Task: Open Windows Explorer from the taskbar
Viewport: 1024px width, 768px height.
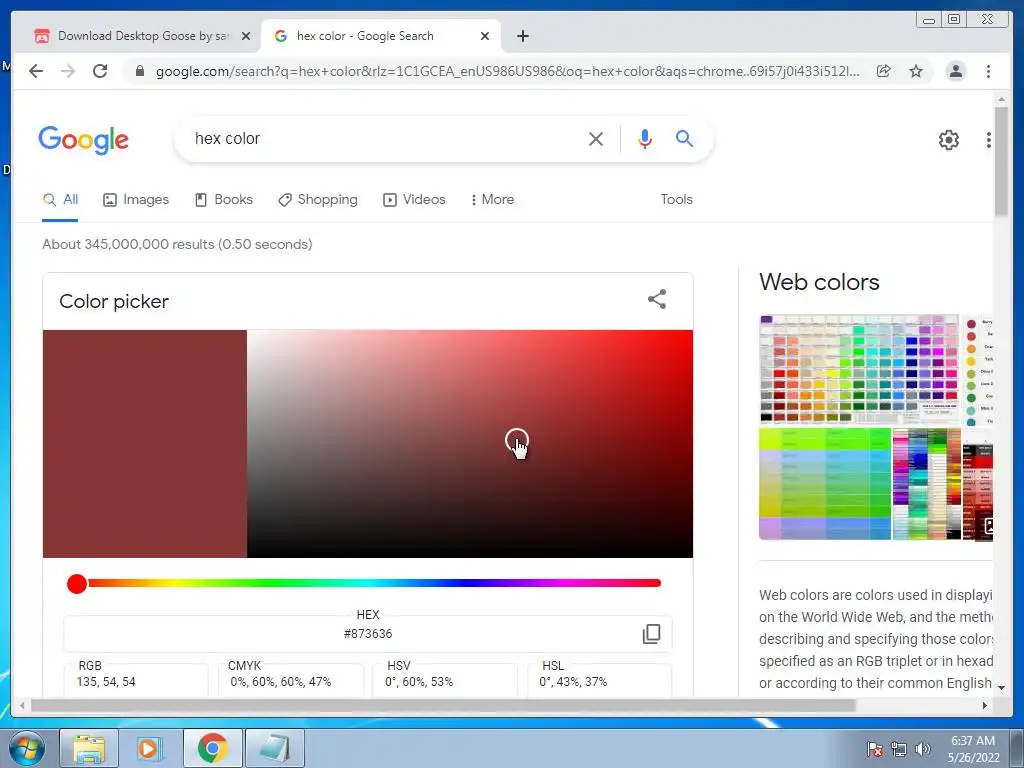Action: (89, 748)
